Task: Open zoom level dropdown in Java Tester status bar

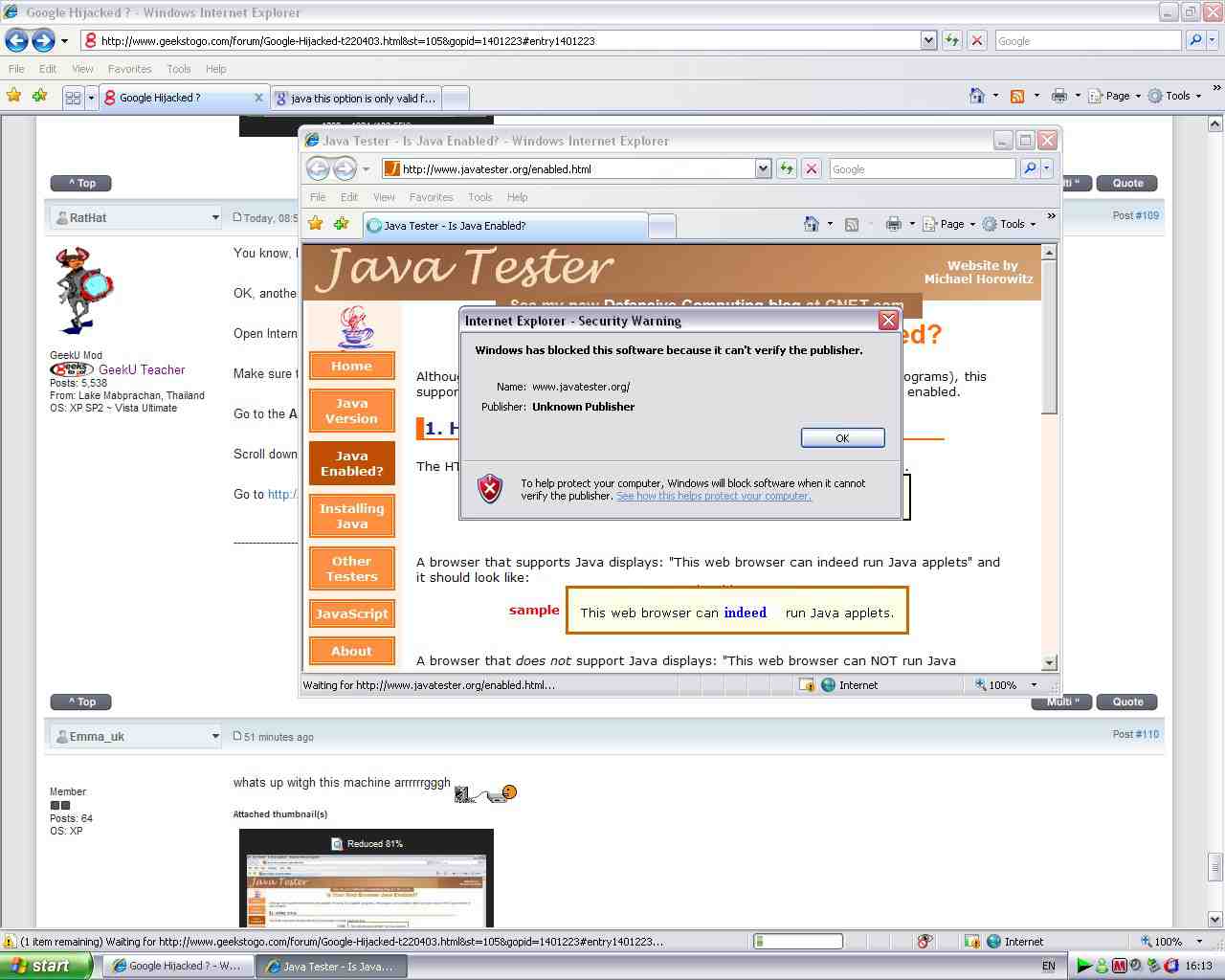Action: tap(1034, 685)
